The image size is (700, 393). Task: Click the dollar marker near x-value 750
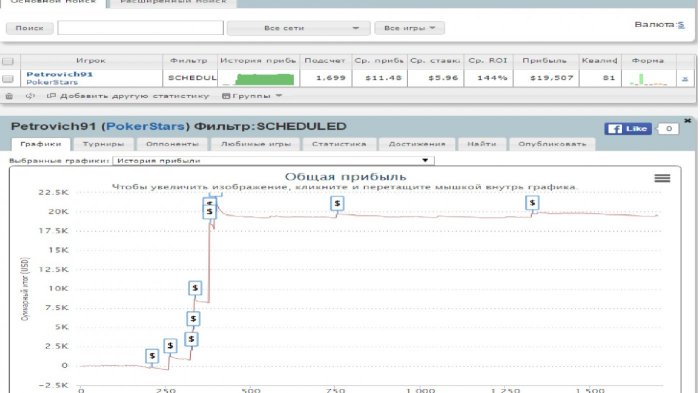[337, 203]
